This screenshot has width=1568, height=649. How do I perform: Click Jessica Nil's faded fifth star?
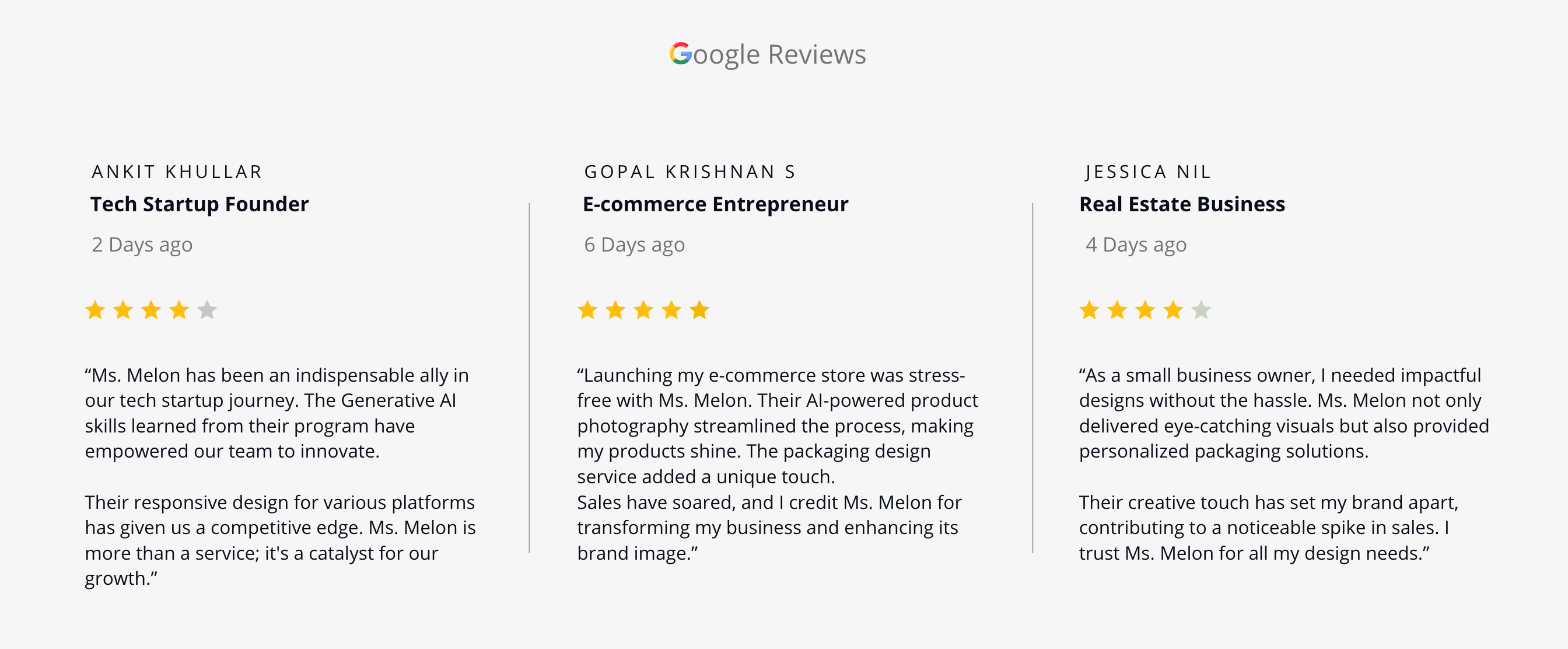(x=1201, y=310)
